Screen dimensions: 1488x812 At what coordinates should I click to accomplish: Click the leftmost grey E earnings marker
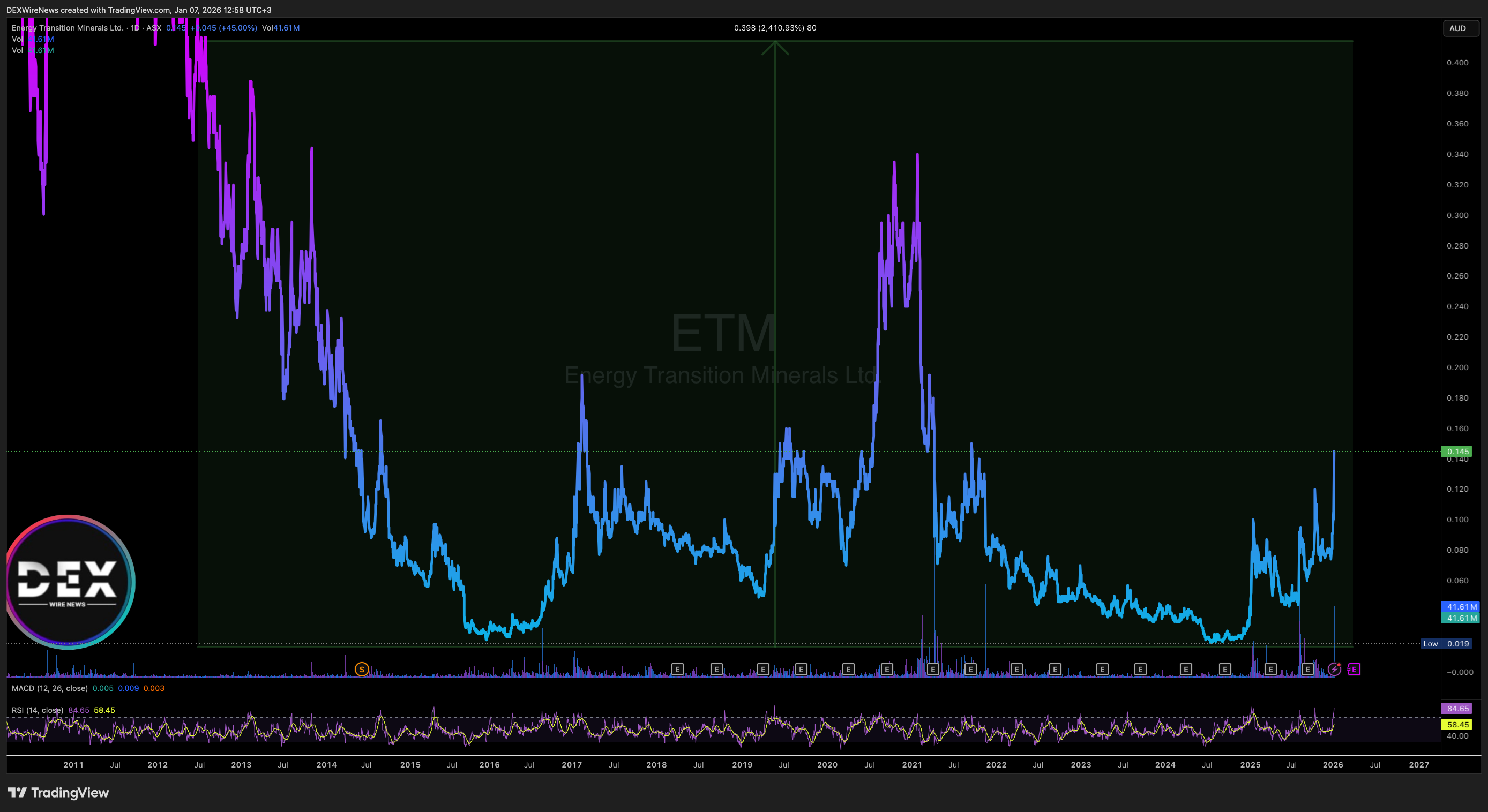678,670
